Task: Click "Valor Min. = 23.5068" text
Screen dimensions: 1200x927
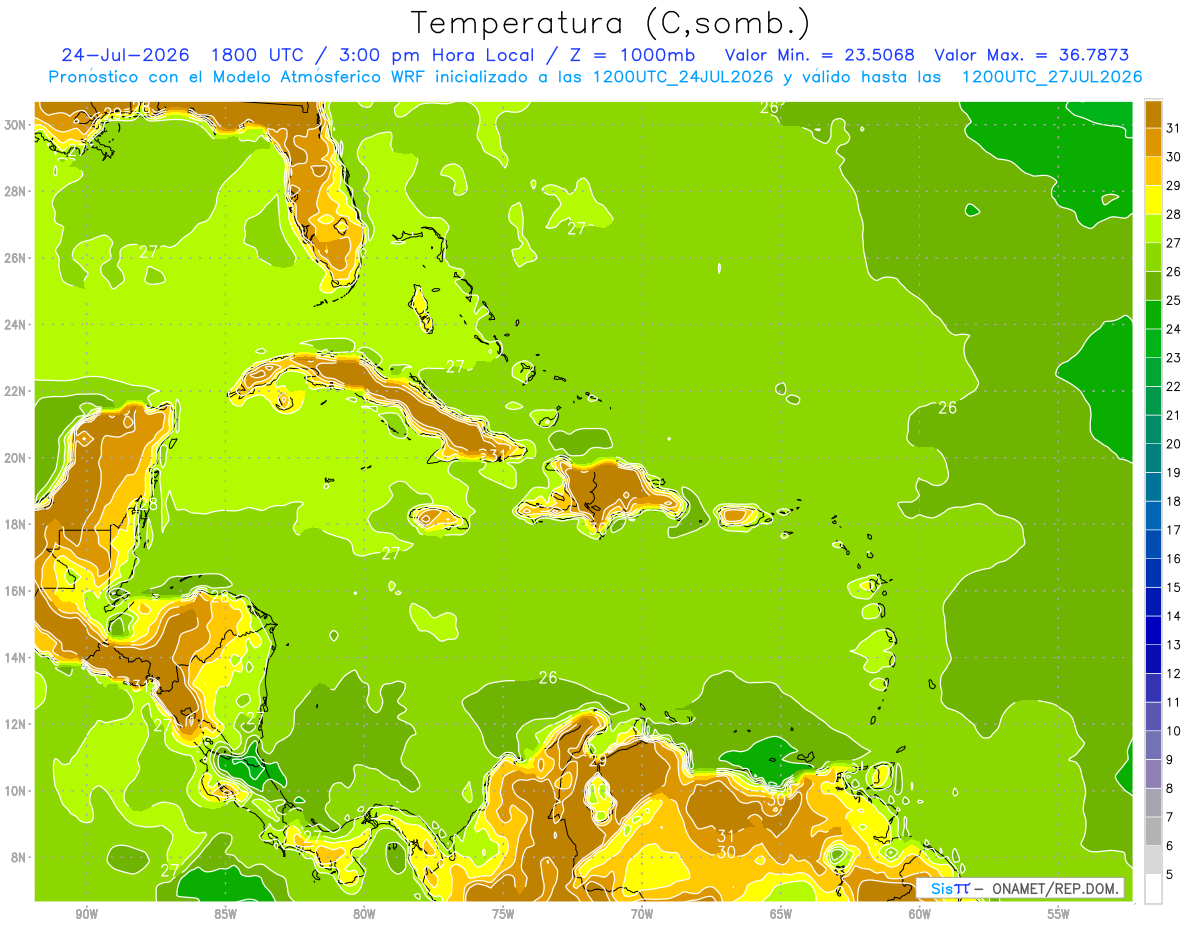Action: click(x=819, y=55)
